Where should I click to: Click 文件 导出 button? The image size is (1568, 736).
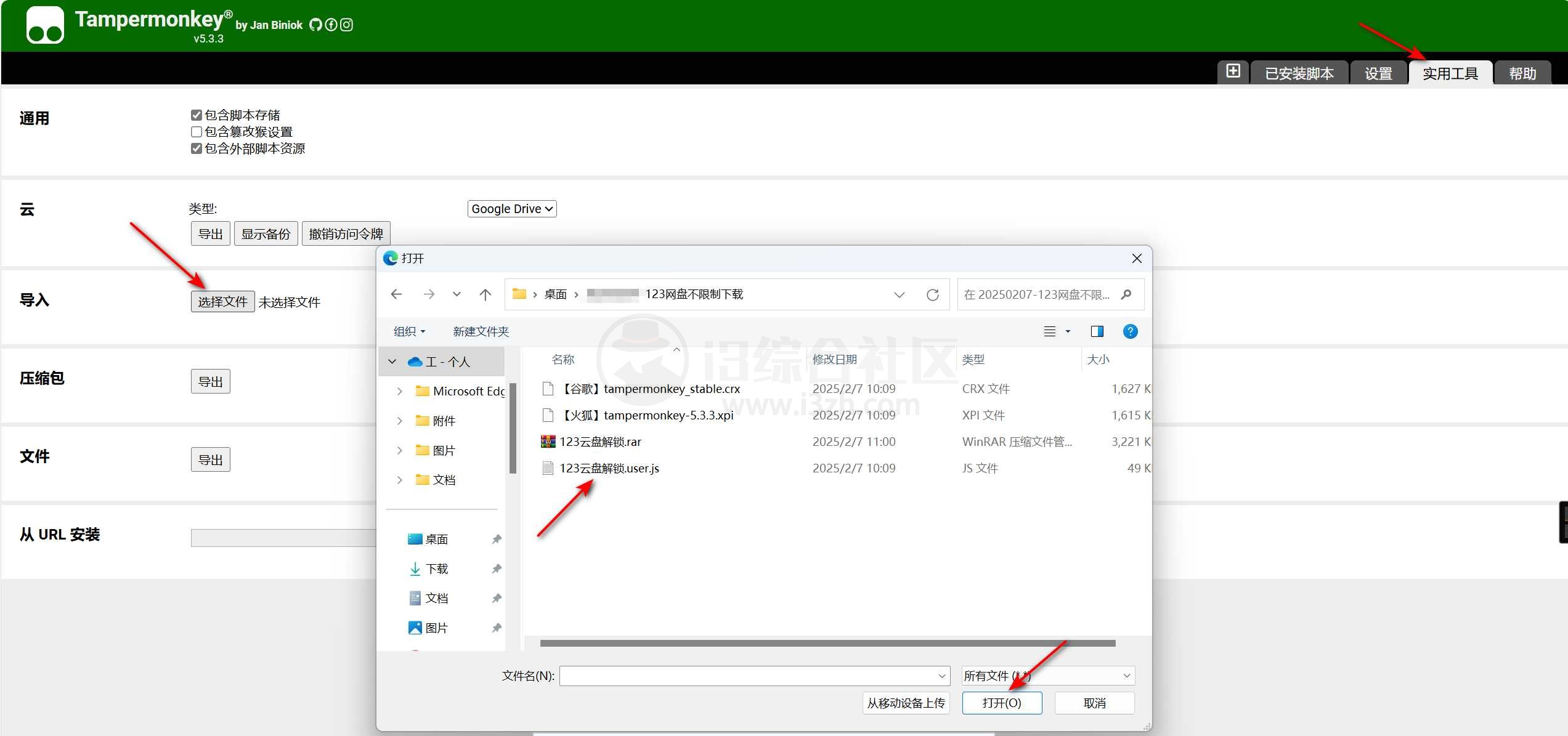[x=210, y=460]
